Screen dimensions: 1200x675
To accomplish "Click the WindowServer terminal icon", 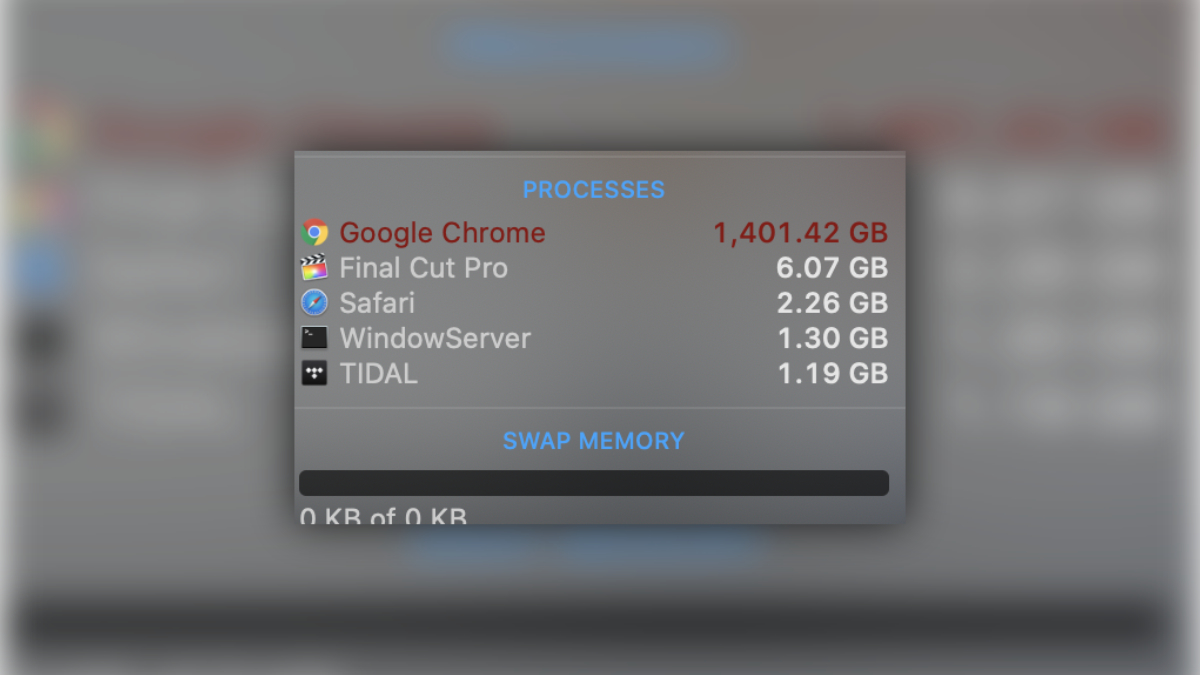I will click(x=315, y=338).
